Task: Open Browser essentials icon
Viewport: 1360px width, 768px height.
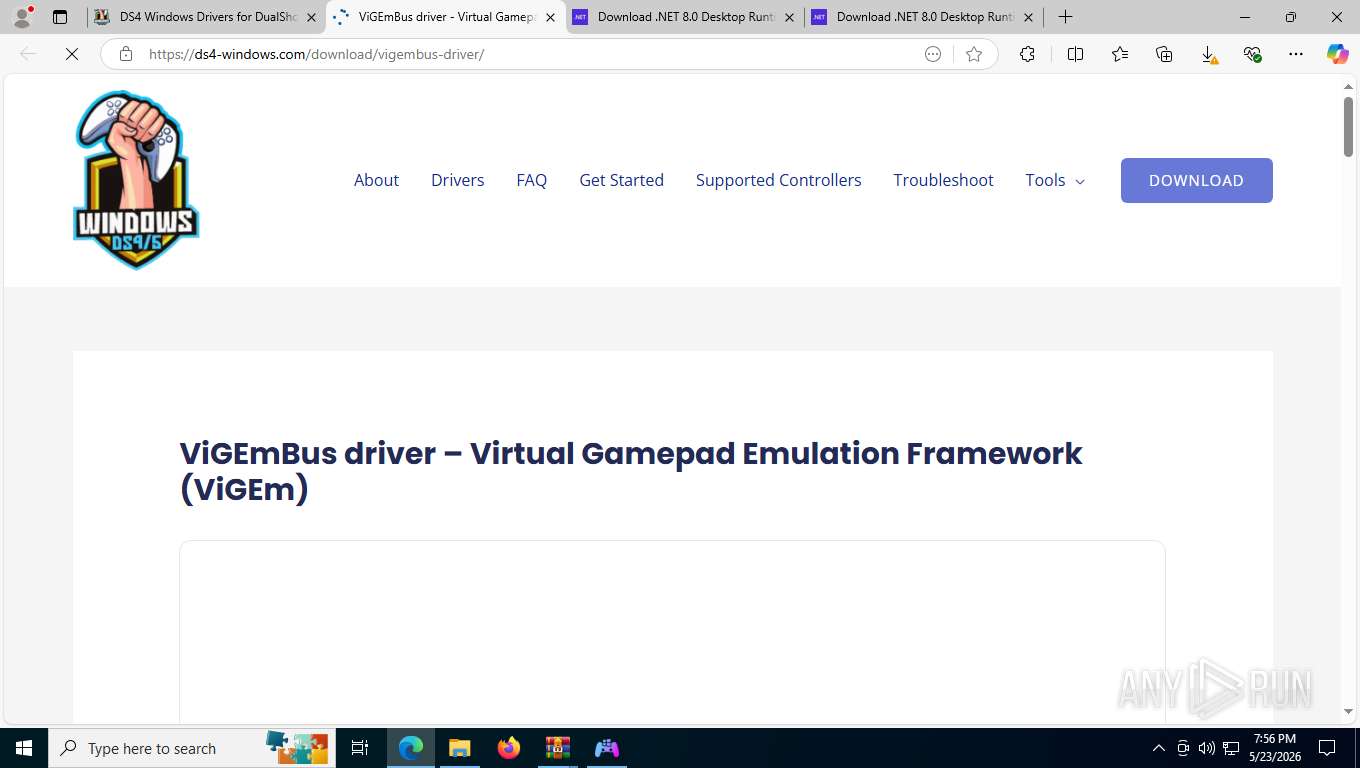Action: (x=1252, y=54)
